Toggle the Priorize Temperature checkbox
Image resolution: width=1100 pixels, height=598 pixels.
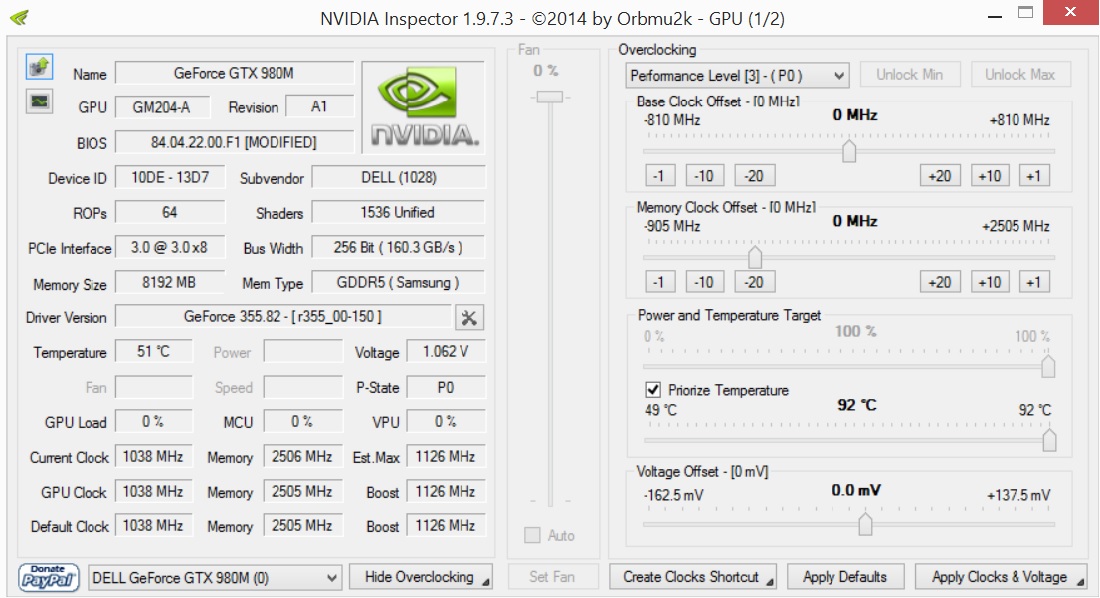652,390
